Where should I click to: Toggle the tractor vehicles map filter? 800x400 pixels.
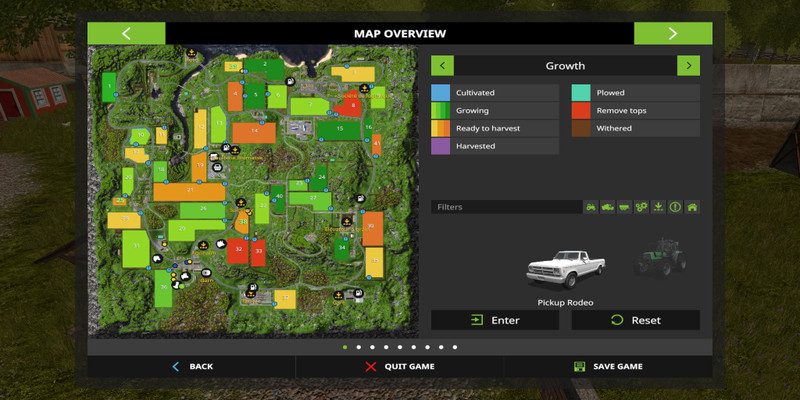pyautogui.click(x=591, y=207)
